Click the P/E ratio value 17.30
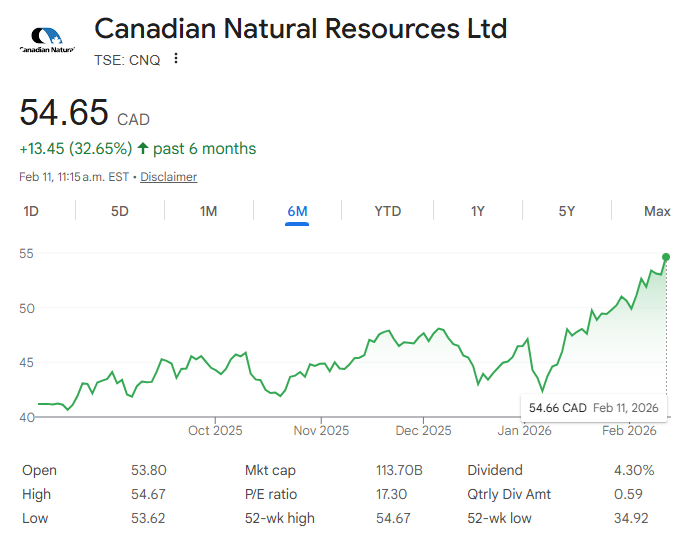 point(391,494)
